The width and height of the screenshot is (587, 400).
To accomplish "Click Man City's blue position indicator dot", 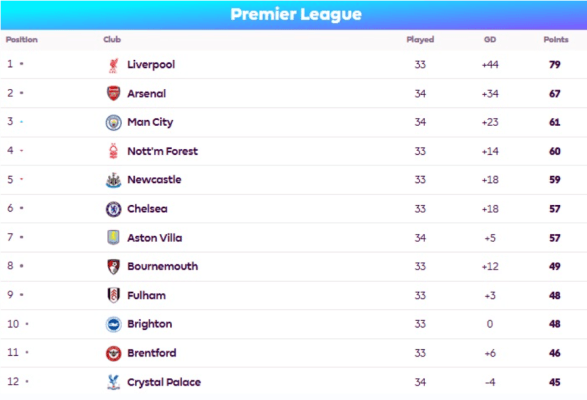I will [21, 122].
